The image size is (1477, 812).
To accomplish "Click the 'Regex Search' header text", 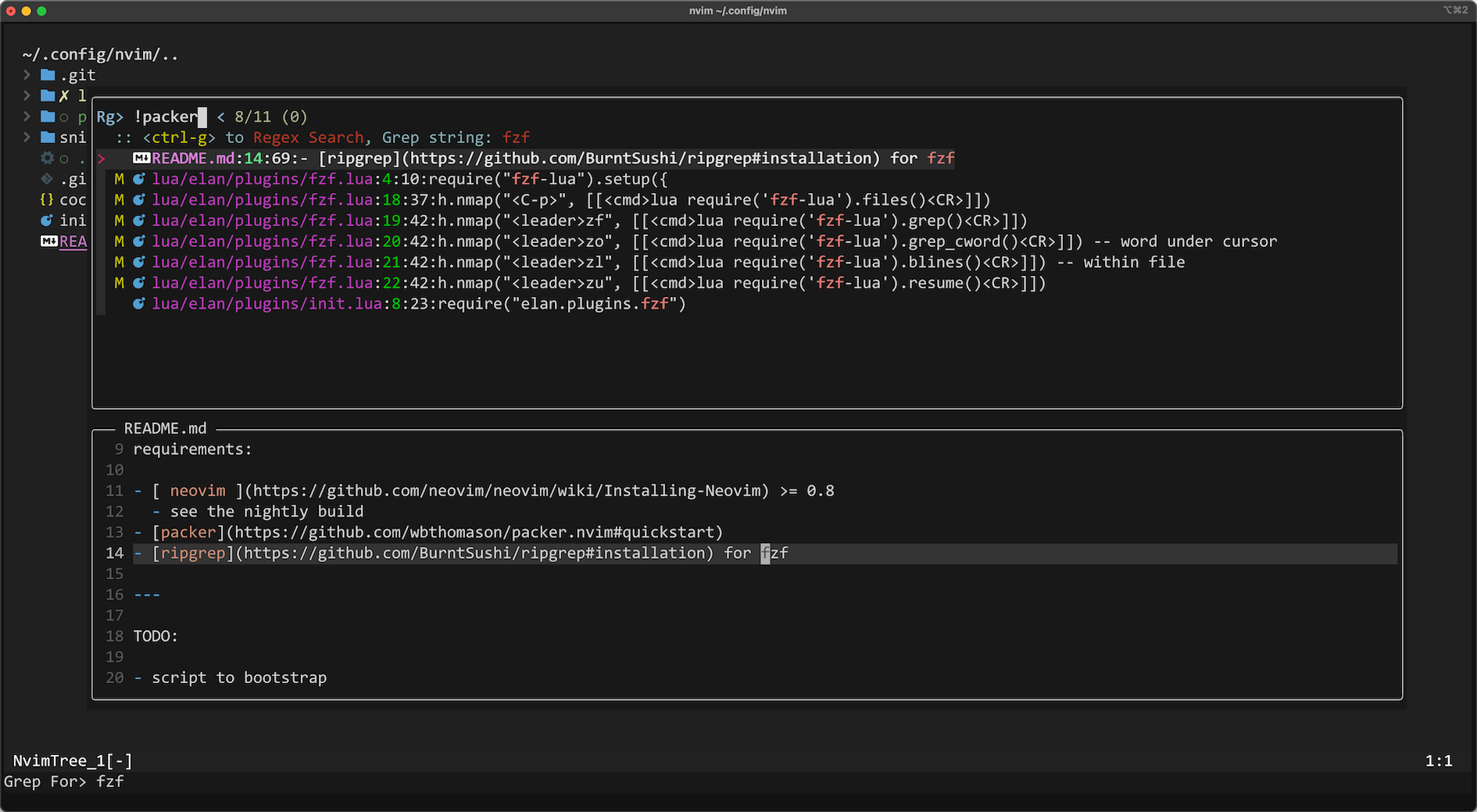I will [309, 138].
